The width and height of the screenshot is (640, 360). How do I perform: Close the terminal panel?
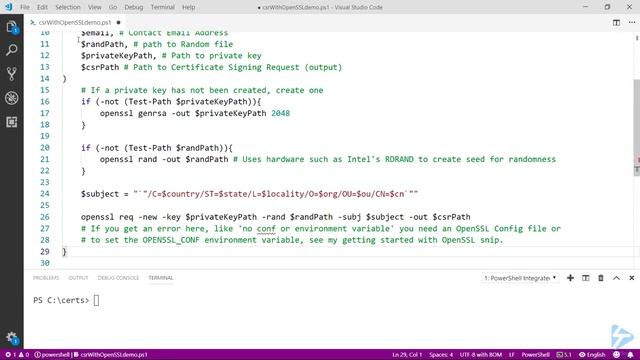(x=631, y=278)
